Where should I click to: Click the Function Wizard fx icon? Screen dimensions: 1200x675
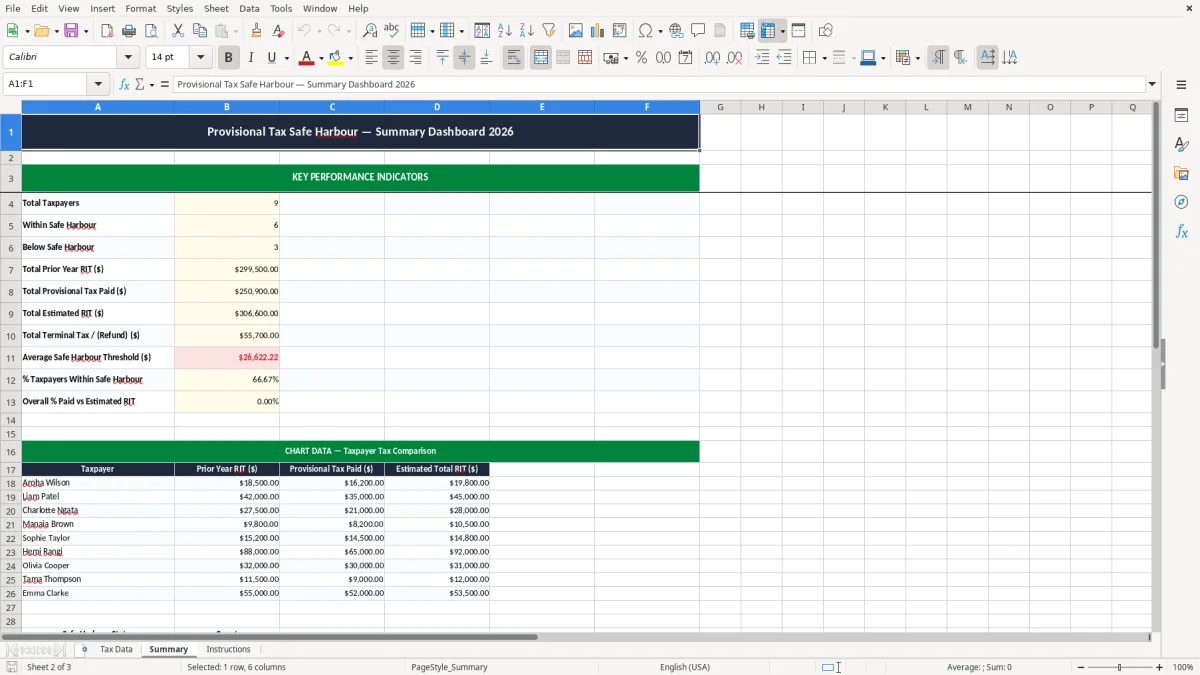tap(124, 84)
